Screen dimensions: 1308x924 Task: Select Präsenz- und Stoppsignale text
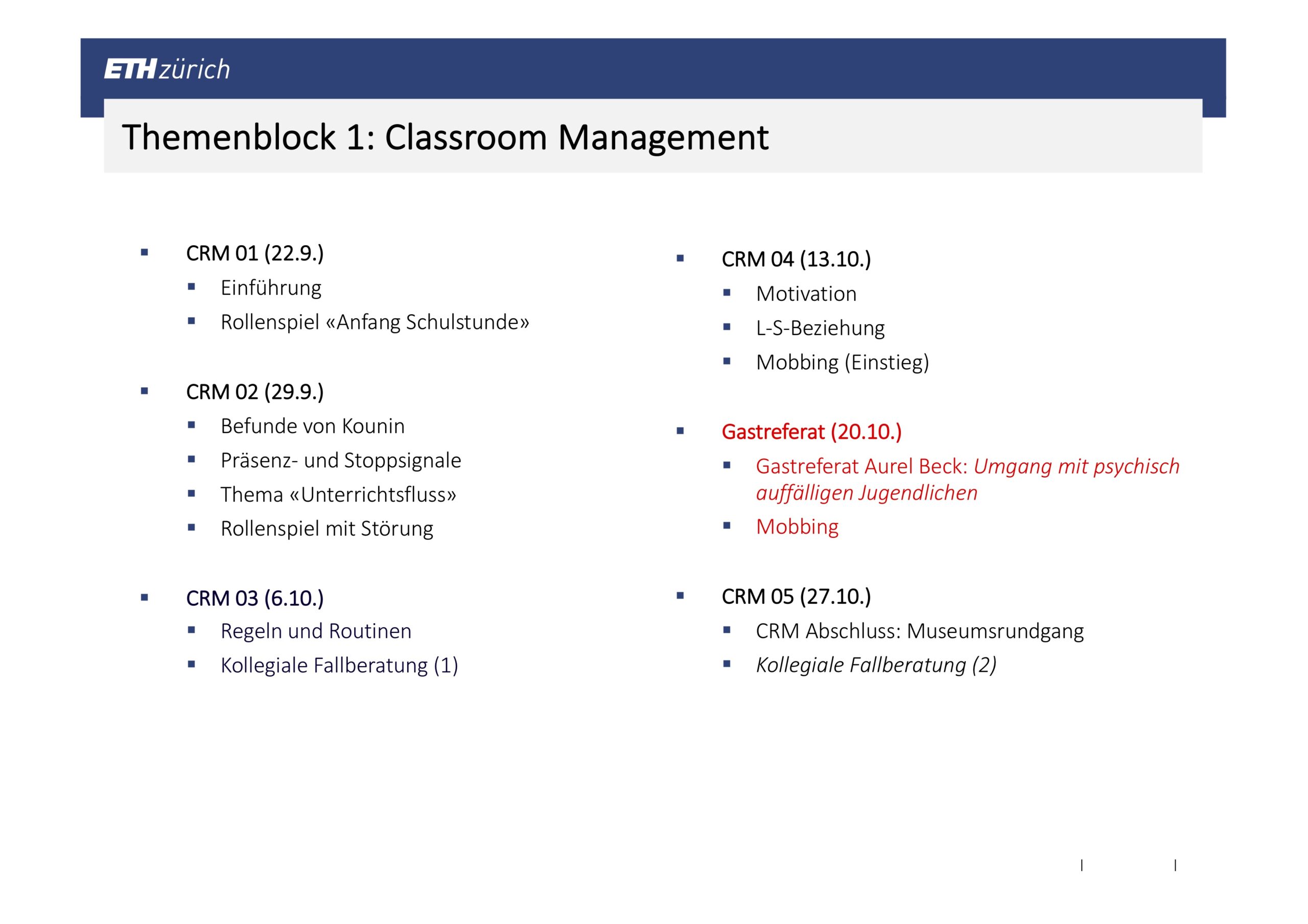341,460
